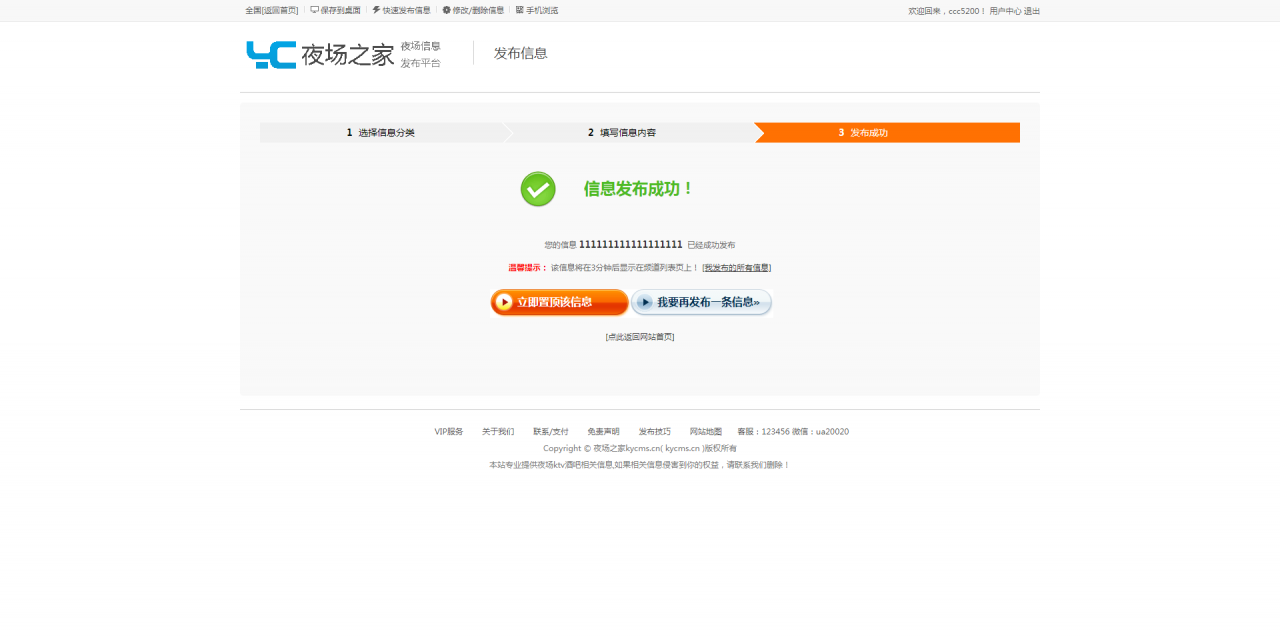The height and width of the screenshot is (637, 1280).
Task: Click the 保存到桌面 monitor icon
Action: [x=314, y=10]
